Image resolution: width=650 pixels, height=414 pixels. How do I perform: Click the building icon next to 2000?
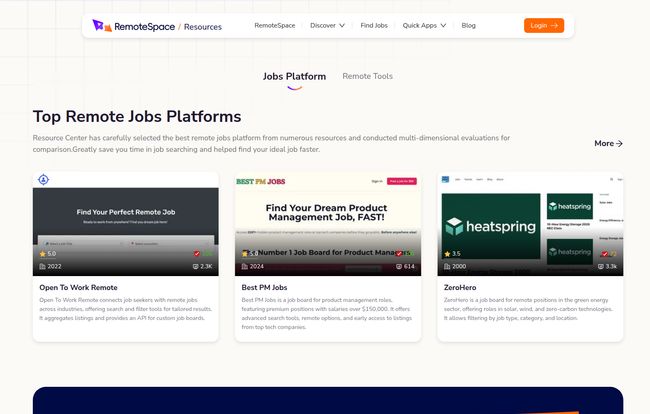tap(447, 266)
